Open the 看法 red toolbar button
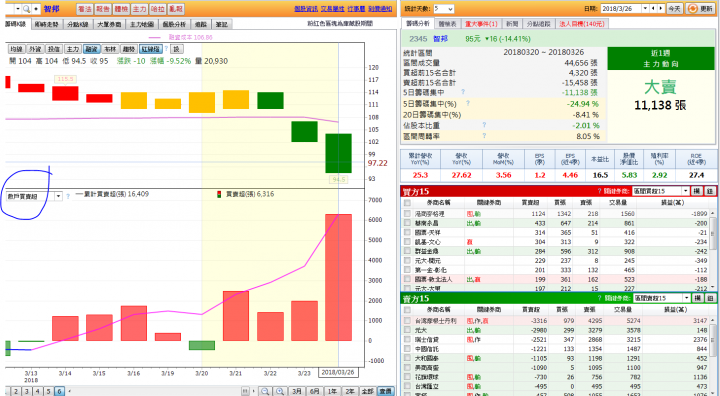 point(84,9)
